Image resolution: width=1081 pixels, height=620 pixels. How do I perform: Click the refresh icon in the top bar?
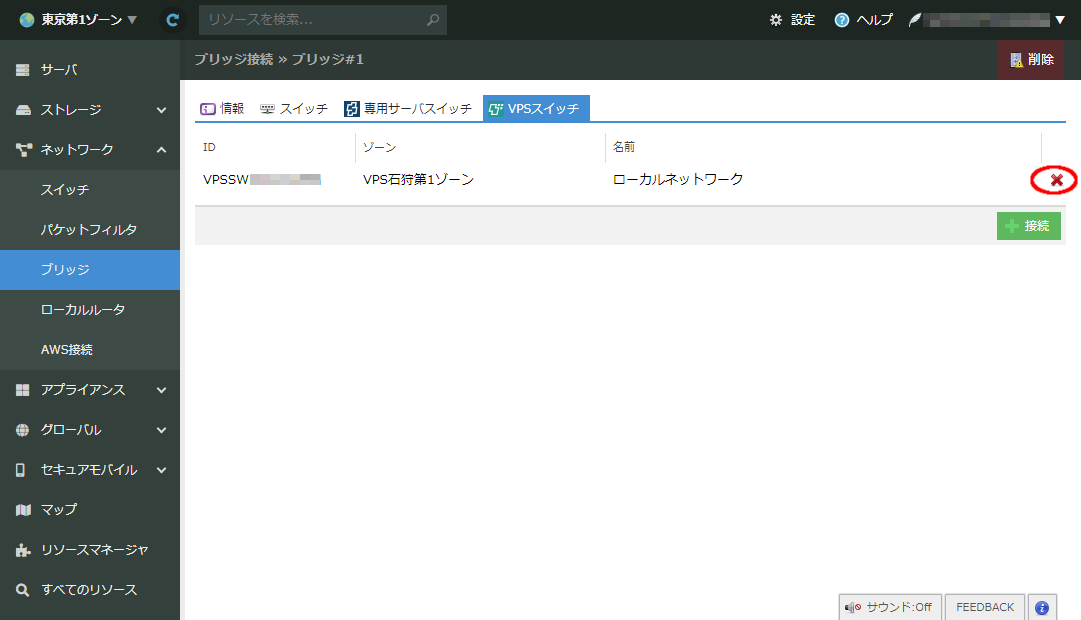pos(170,19)
